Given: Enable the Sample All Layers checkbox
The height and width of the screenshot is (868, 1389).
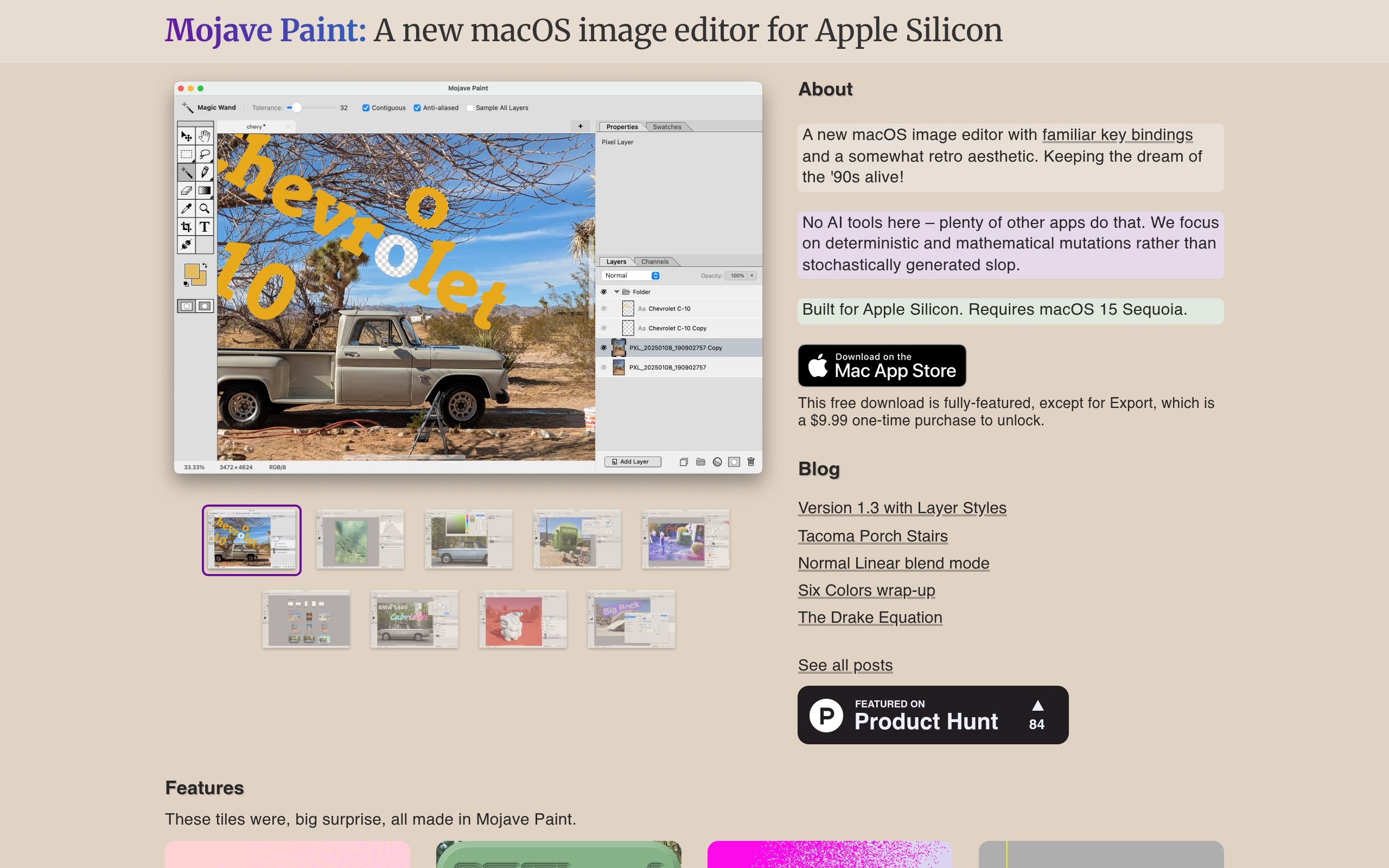Looking at the screenshot, I should coord(470,108).
